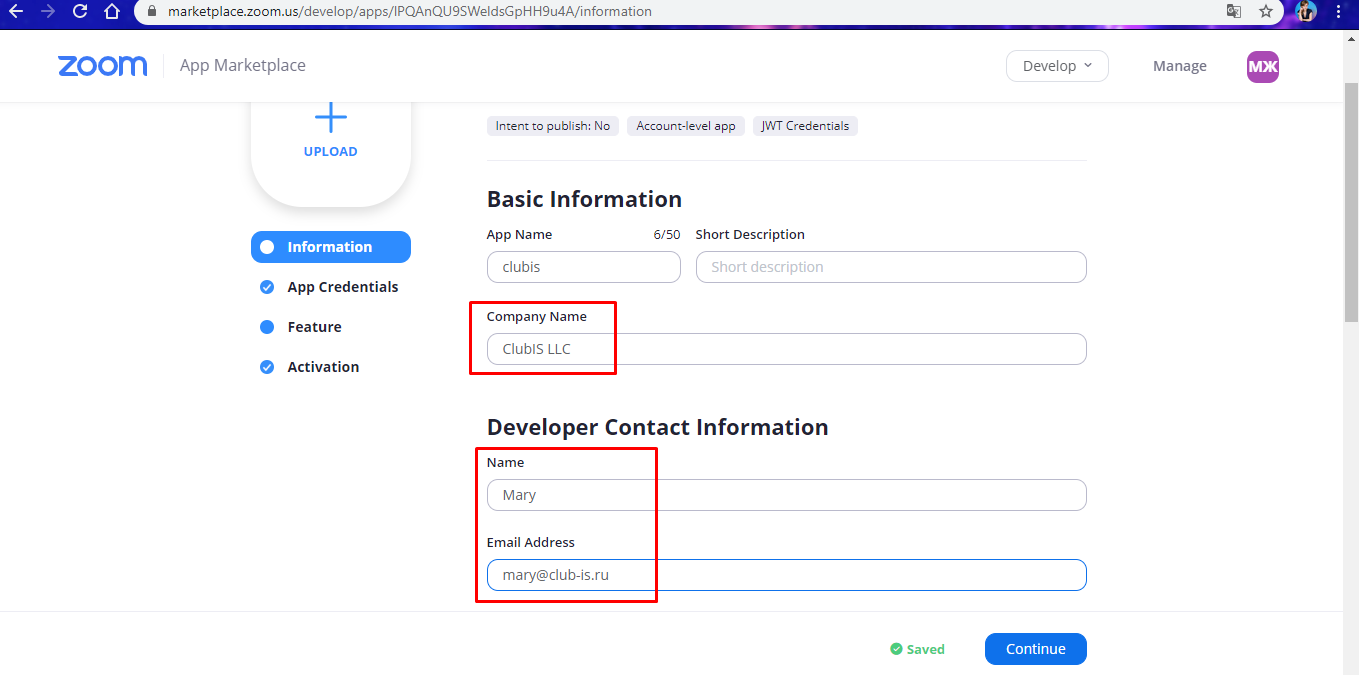Image resolution: width=1359 pixels, height=675 pixels.
Task: Go back with browser arrow
Action: 16,12
